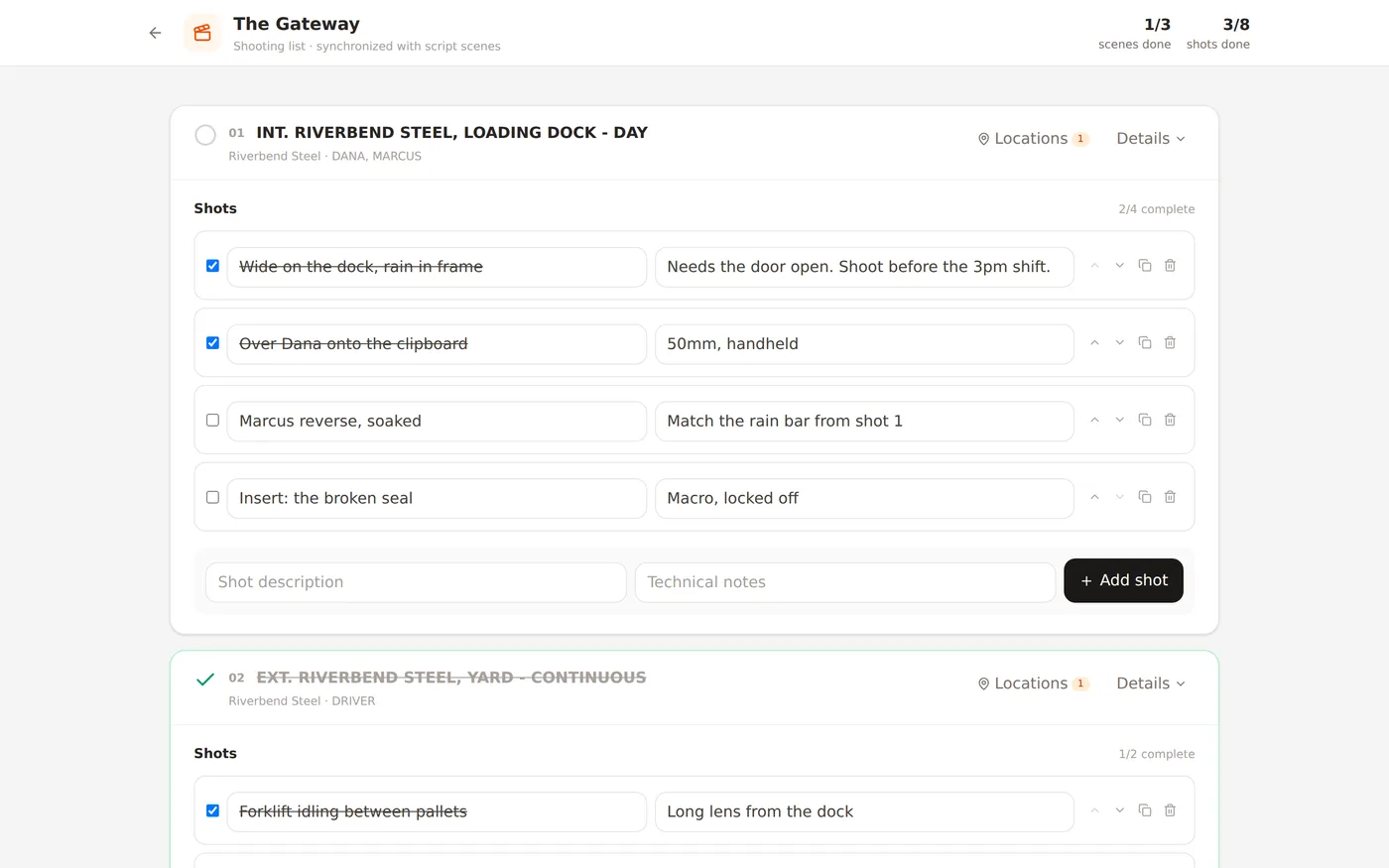The width and height of the screenshot is (1389, 868).
Task: Move 'Wide on the dock' shot down
Action: pyautogui.click(x=1119, y=266)
